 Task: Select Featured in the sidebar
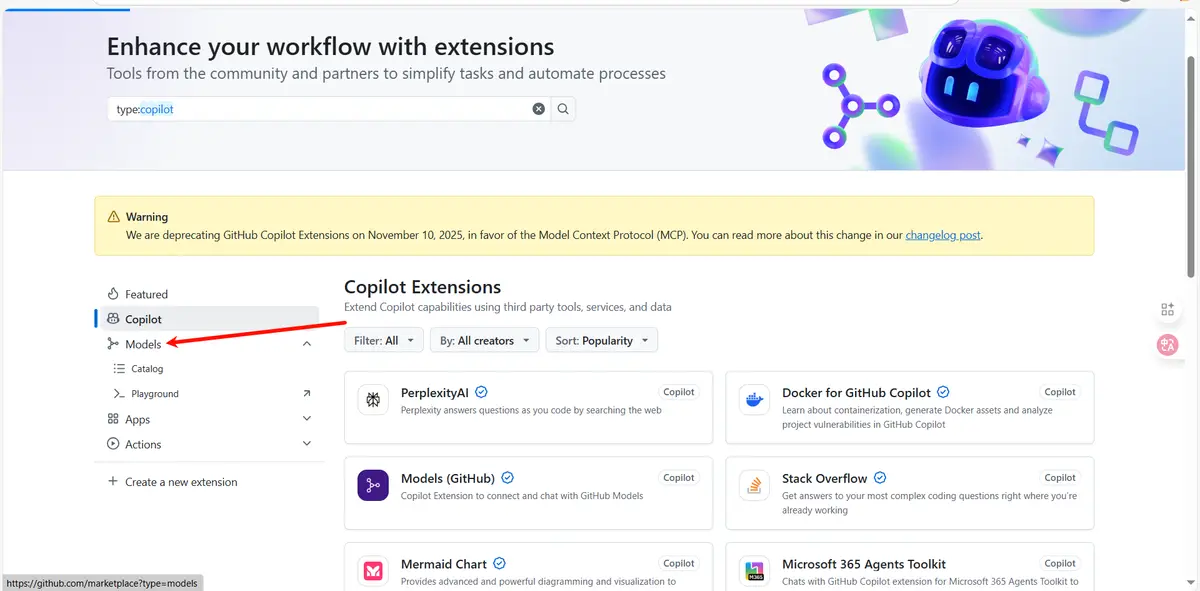click(146, 294)
